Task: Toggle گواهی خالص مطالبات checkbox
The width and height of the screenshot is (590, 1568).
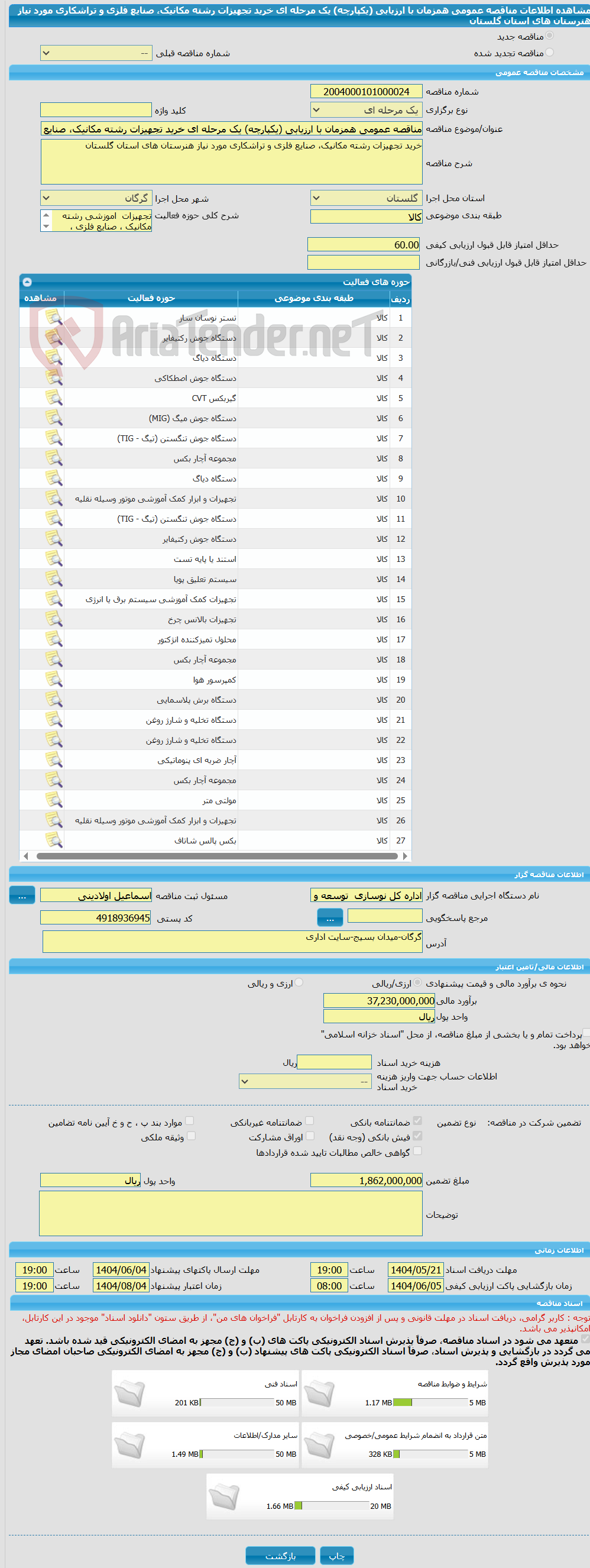Action: [417, 1151]
